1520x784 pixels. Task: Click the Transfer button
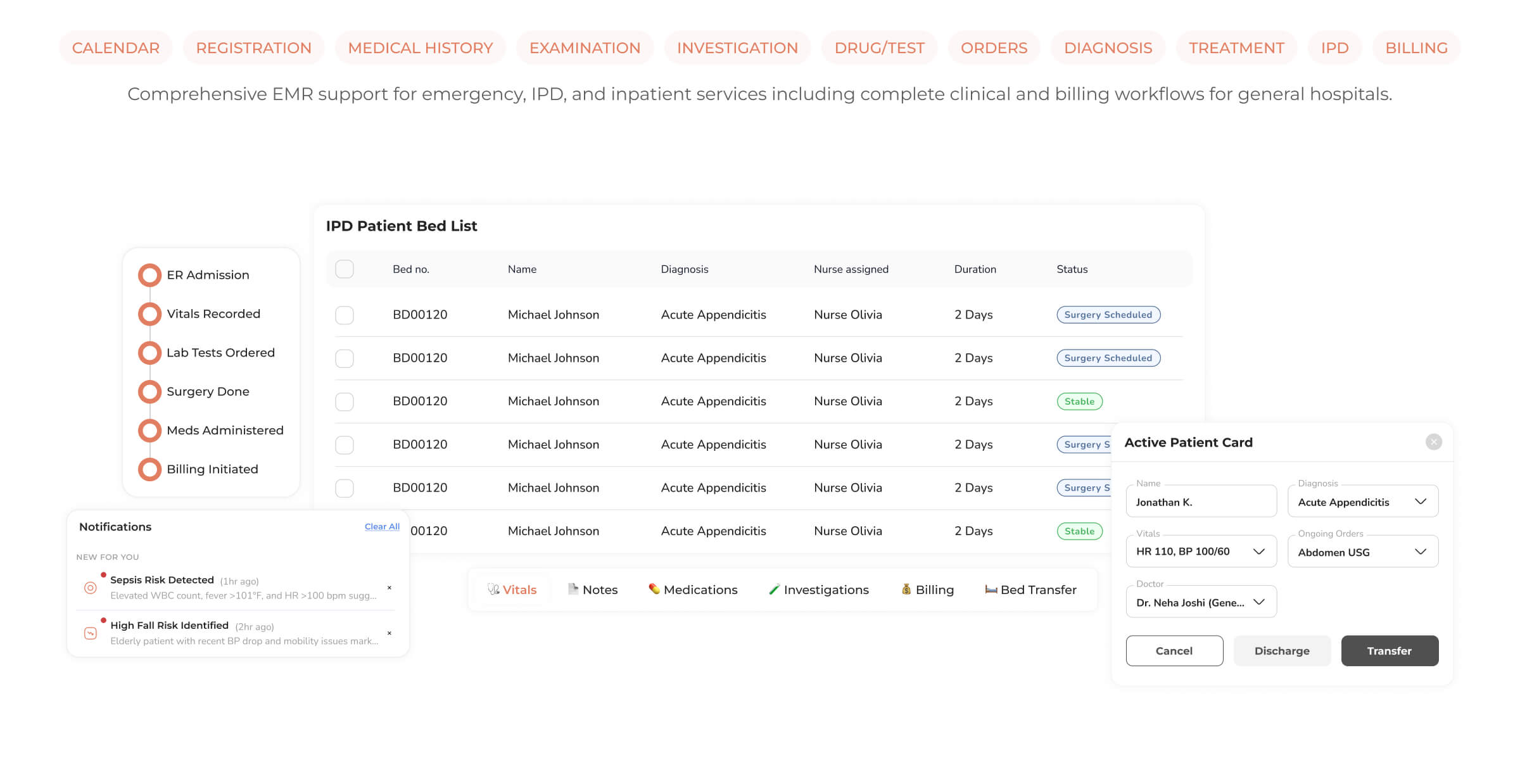tap(1390, 651)
